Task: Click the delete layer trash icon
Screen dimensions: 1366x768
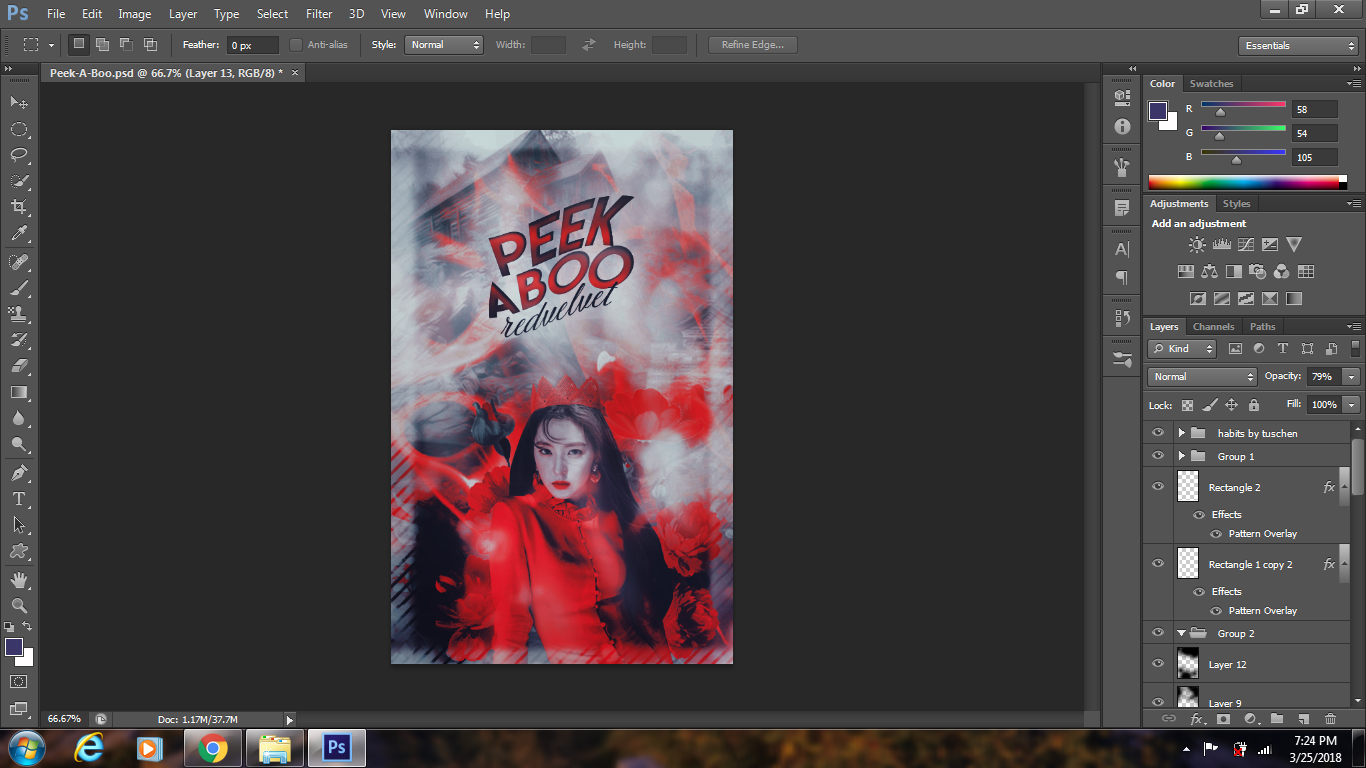Action: tap(1330, 719)
